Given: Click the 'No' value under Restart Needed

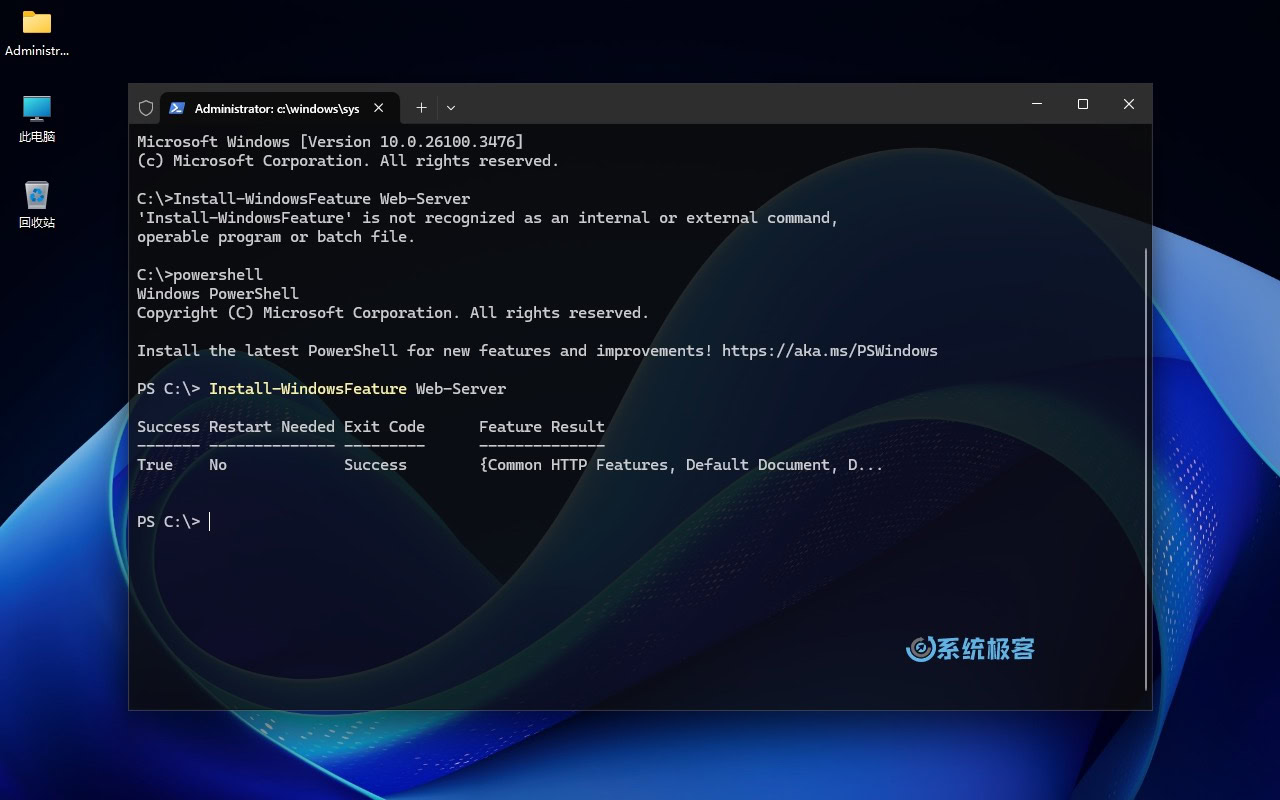Looking at the screenshot, I should [218, 465].
